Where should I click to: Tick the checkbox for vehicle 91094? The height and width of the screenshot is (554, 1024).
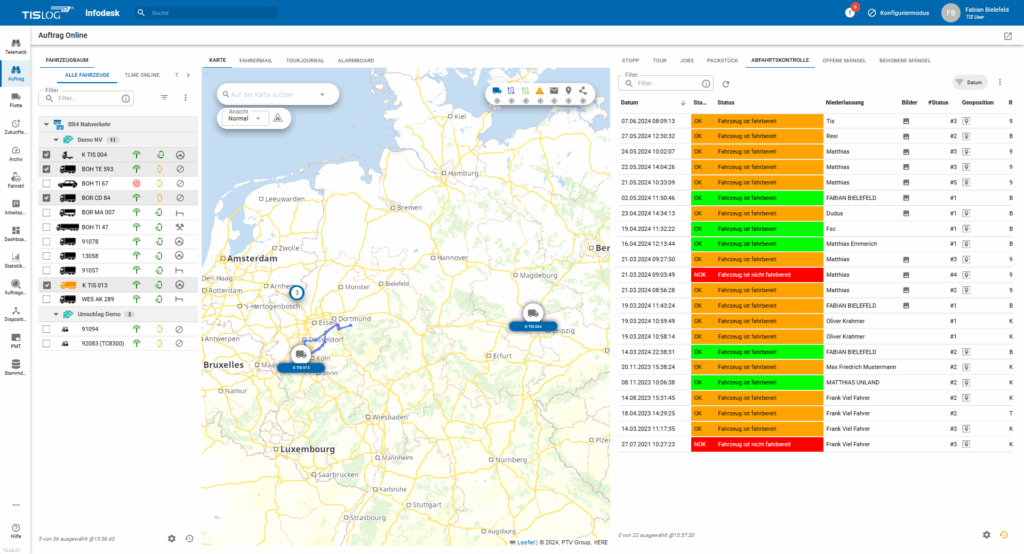click(47, 329)
